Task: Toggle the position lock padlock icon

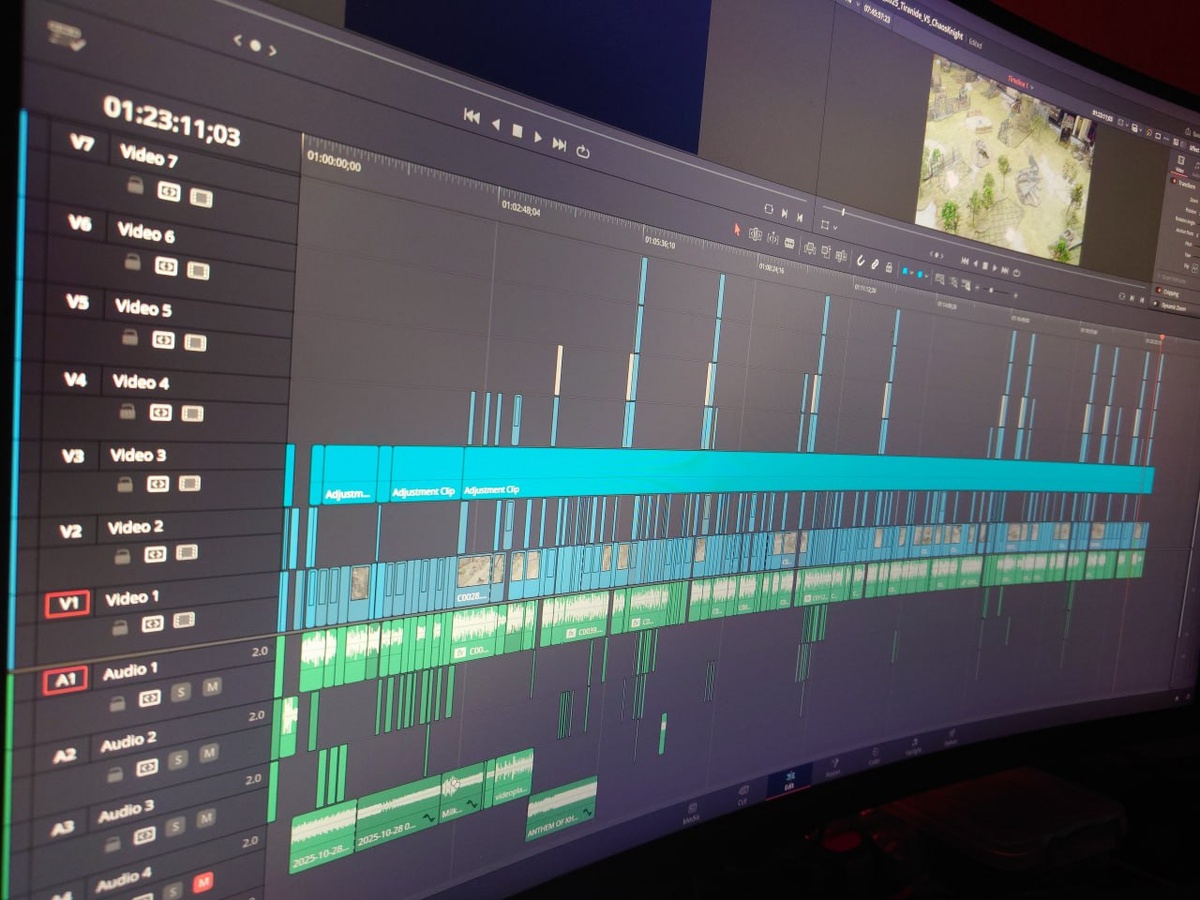Action: tap(888, 267)
